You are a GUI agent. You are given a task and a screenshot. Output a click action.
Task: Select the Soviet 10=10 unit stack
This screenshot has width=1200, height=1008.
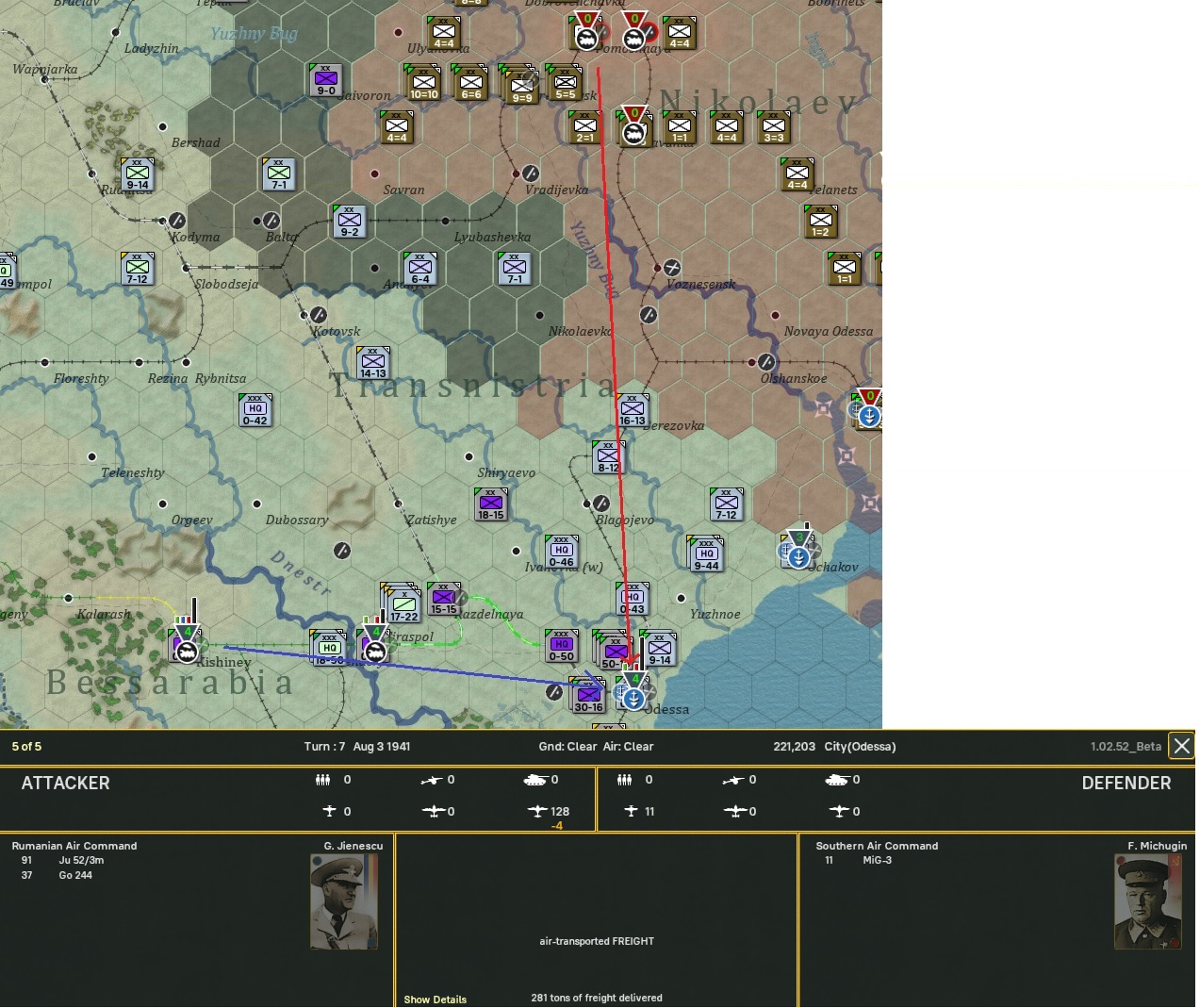[x=424, y=83]
